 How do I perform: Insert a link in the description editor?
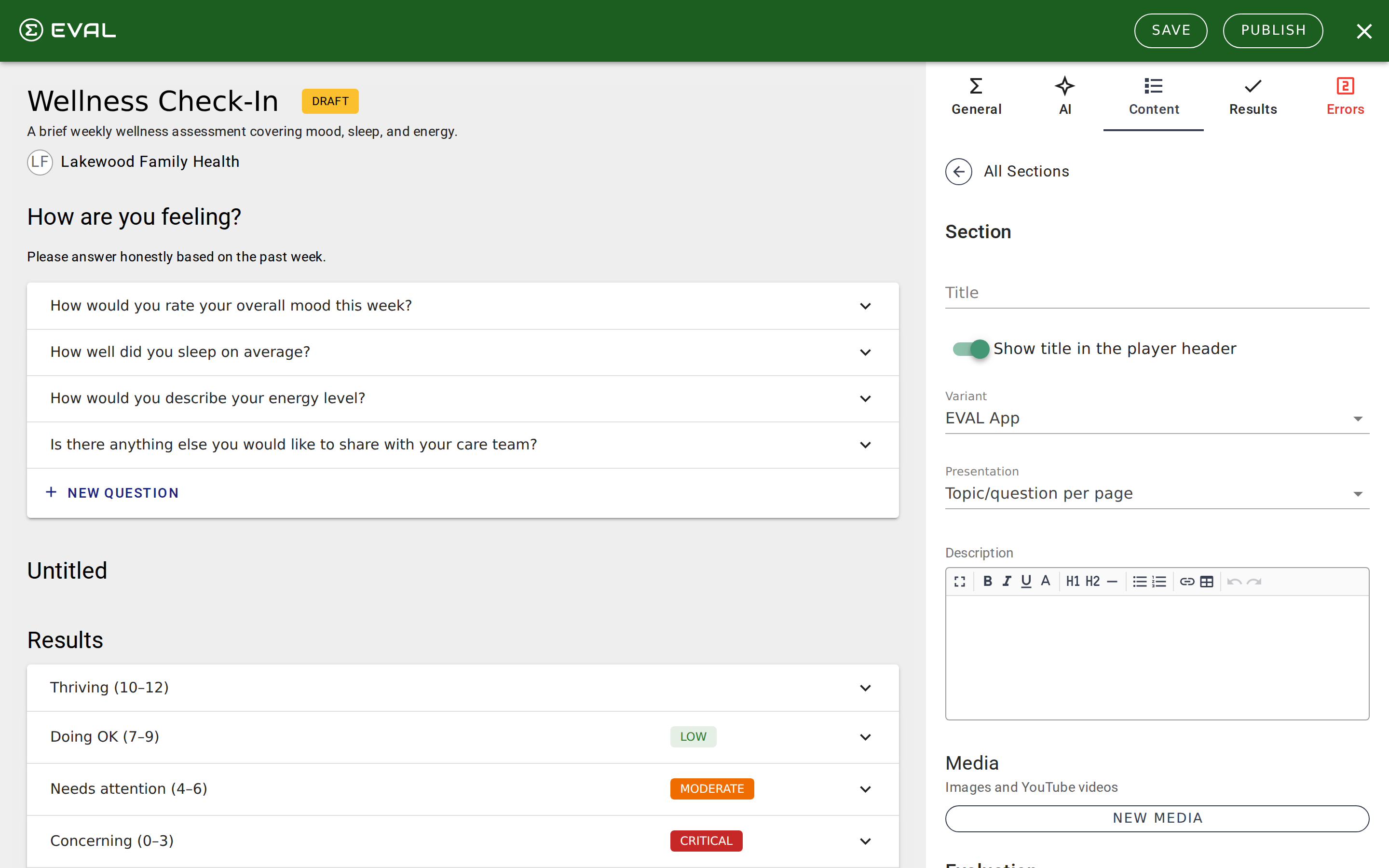(x=1187, y=581)
